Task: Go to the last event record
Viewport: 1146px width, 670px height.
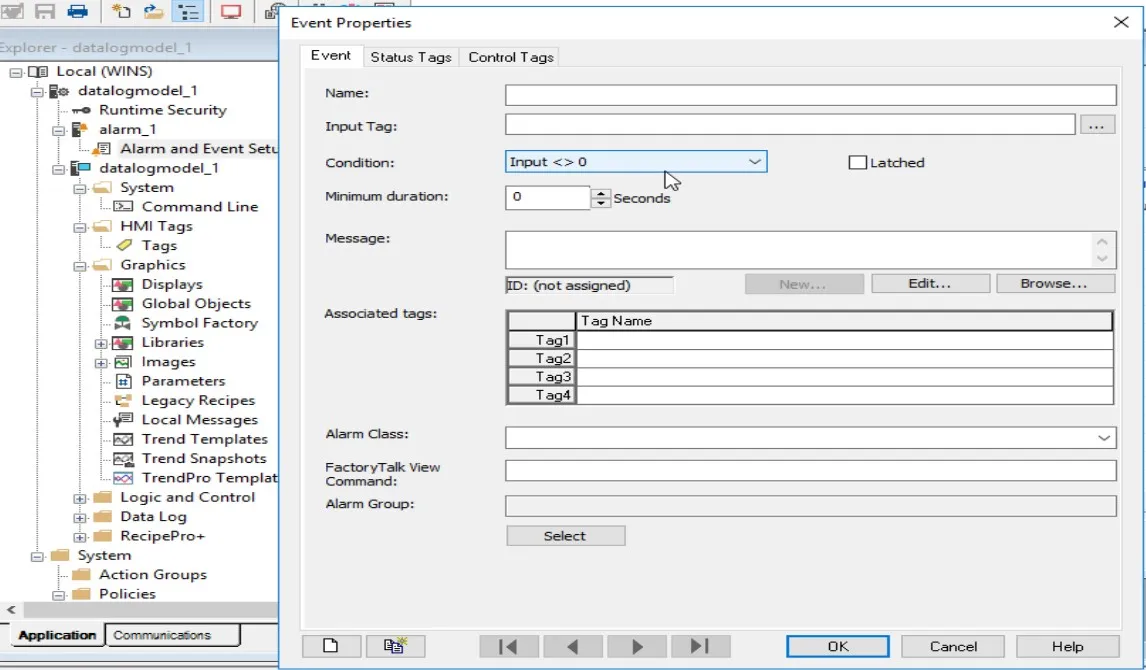Action: coord(700,646)
